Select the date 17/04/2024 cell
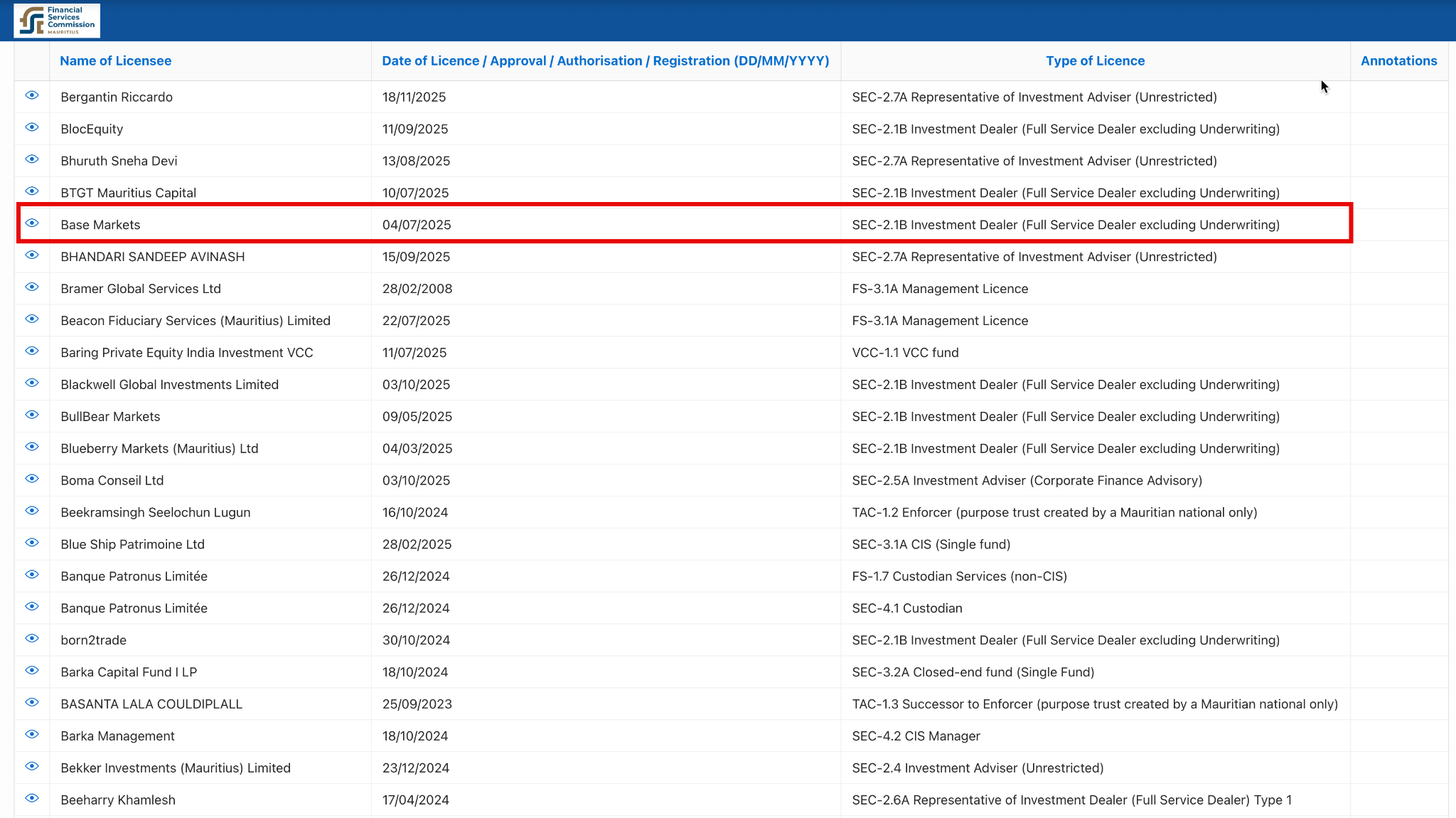 [x=606, y=800]
